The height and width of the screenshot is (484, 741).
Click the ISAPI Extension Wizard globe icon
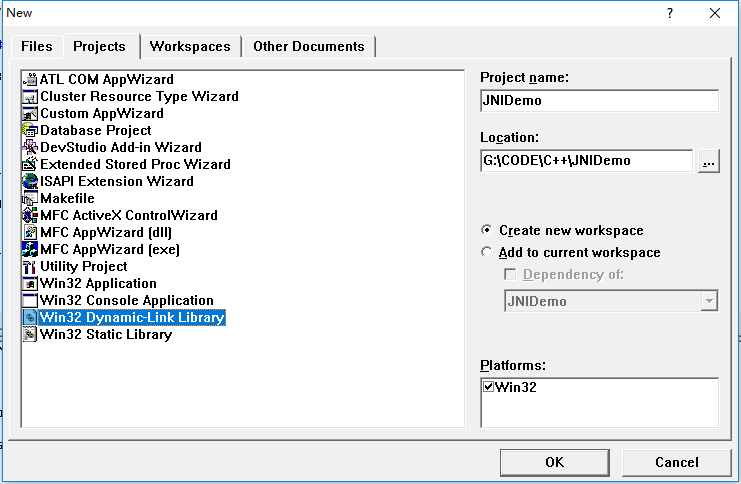[x=30, y=182]
